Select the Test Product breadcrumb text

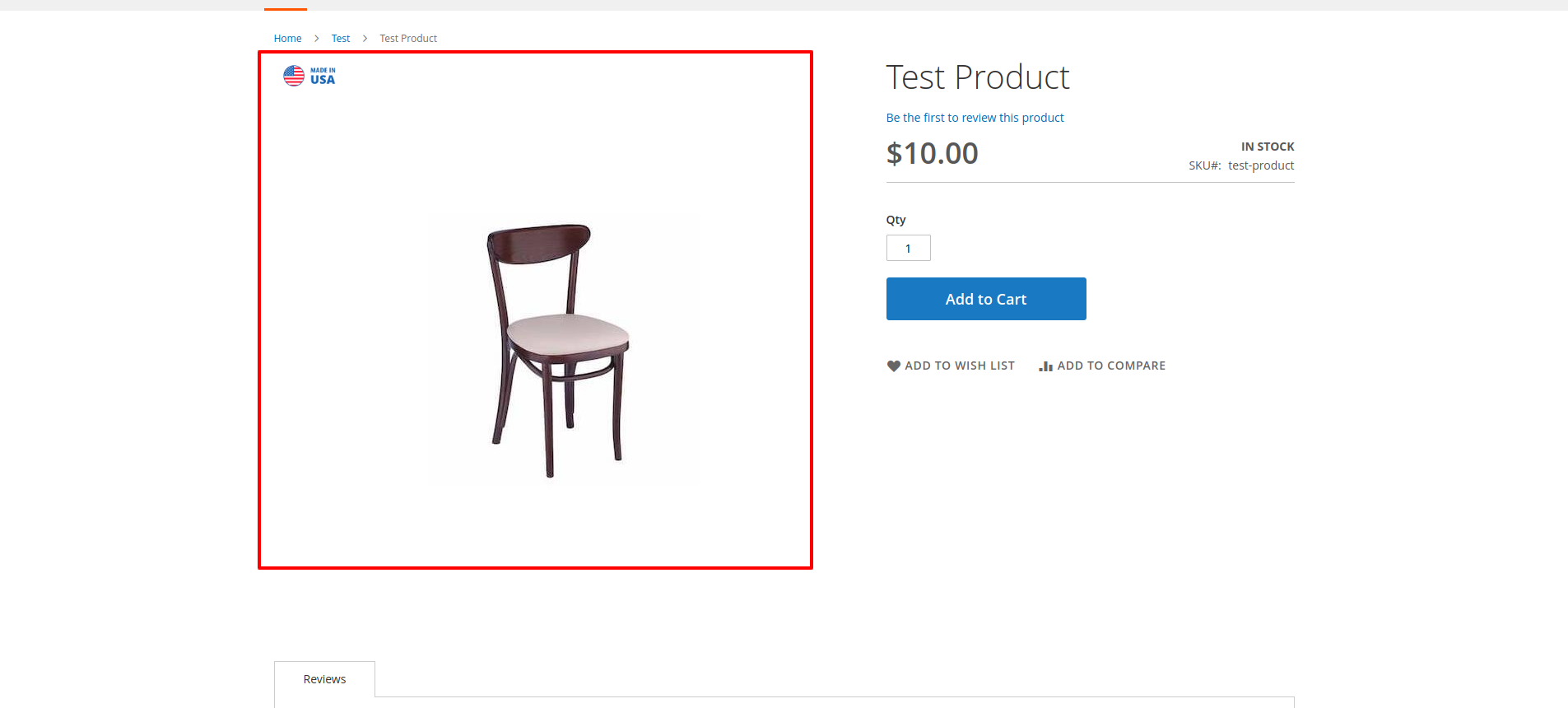coord(408,39)
